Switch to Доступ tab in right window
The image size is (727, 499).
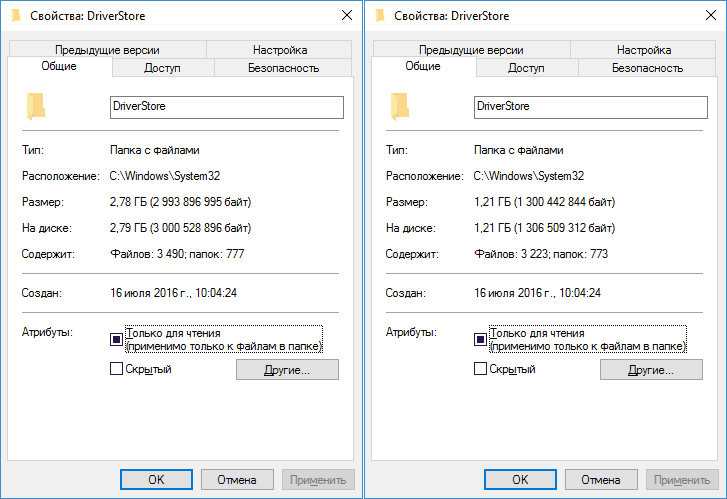pos(526,68)
